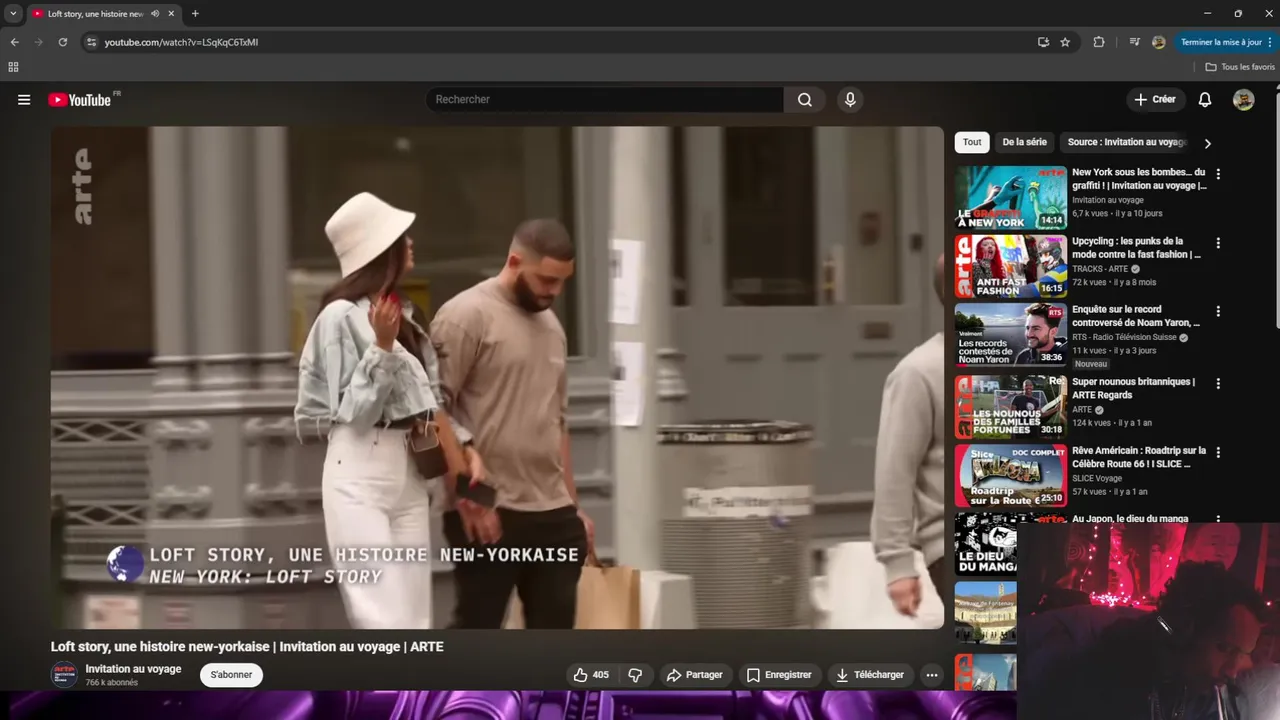The image size is (1280, 720).
Task: Open SLICE Voyage channel name
Action: tap(1097, 479)
